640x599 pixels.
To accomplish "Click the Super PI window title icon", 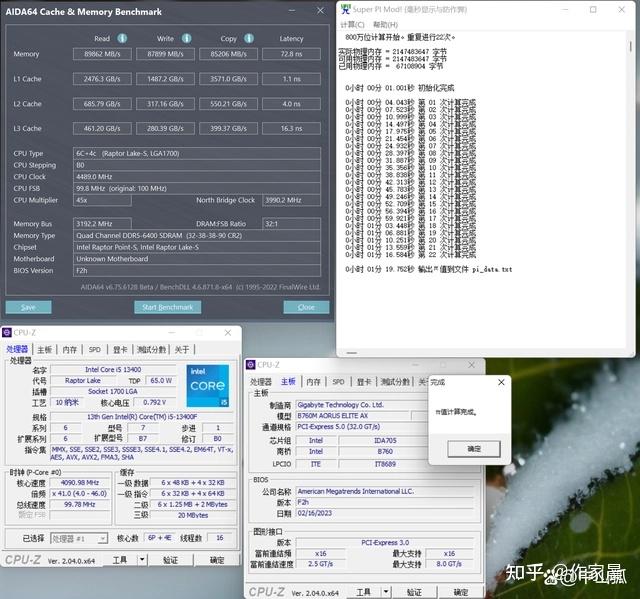I will tap(346, 9).
